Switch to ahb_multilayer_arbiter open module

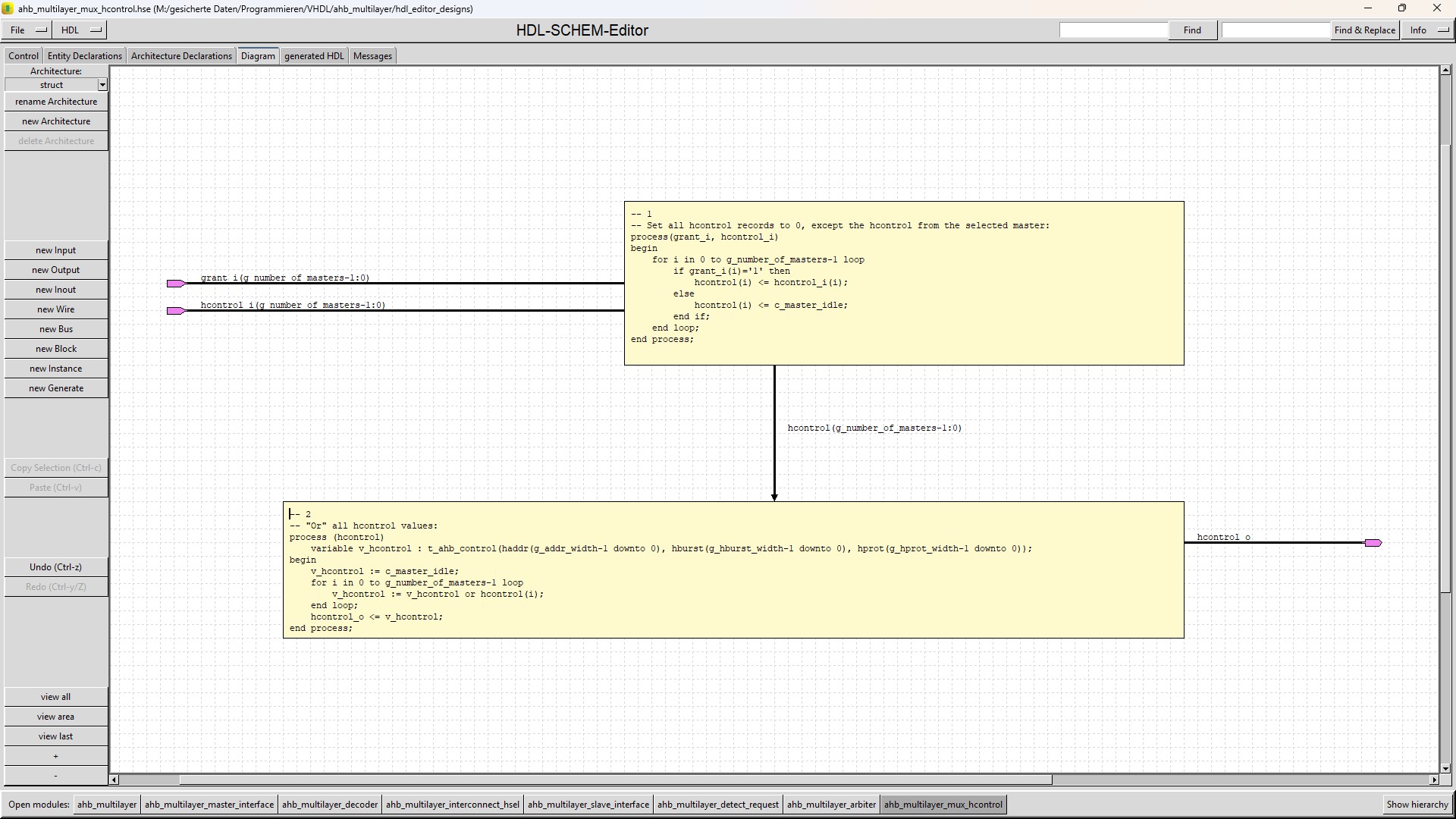coord(831,805)
